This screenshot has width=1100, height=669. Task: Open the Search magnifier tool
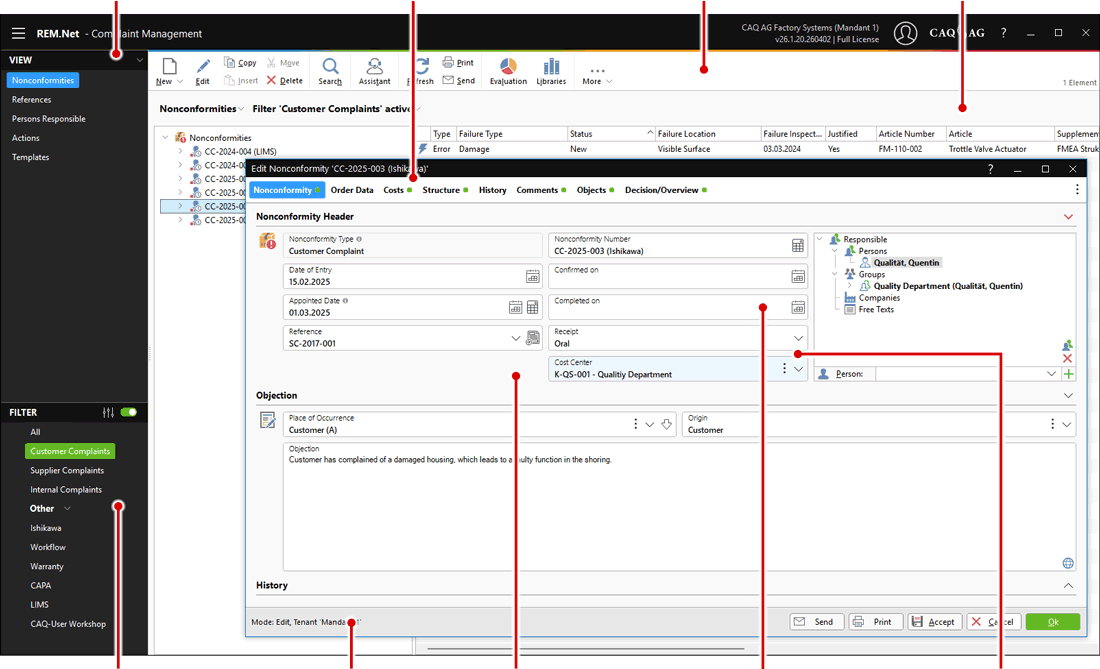click(330, 72)
